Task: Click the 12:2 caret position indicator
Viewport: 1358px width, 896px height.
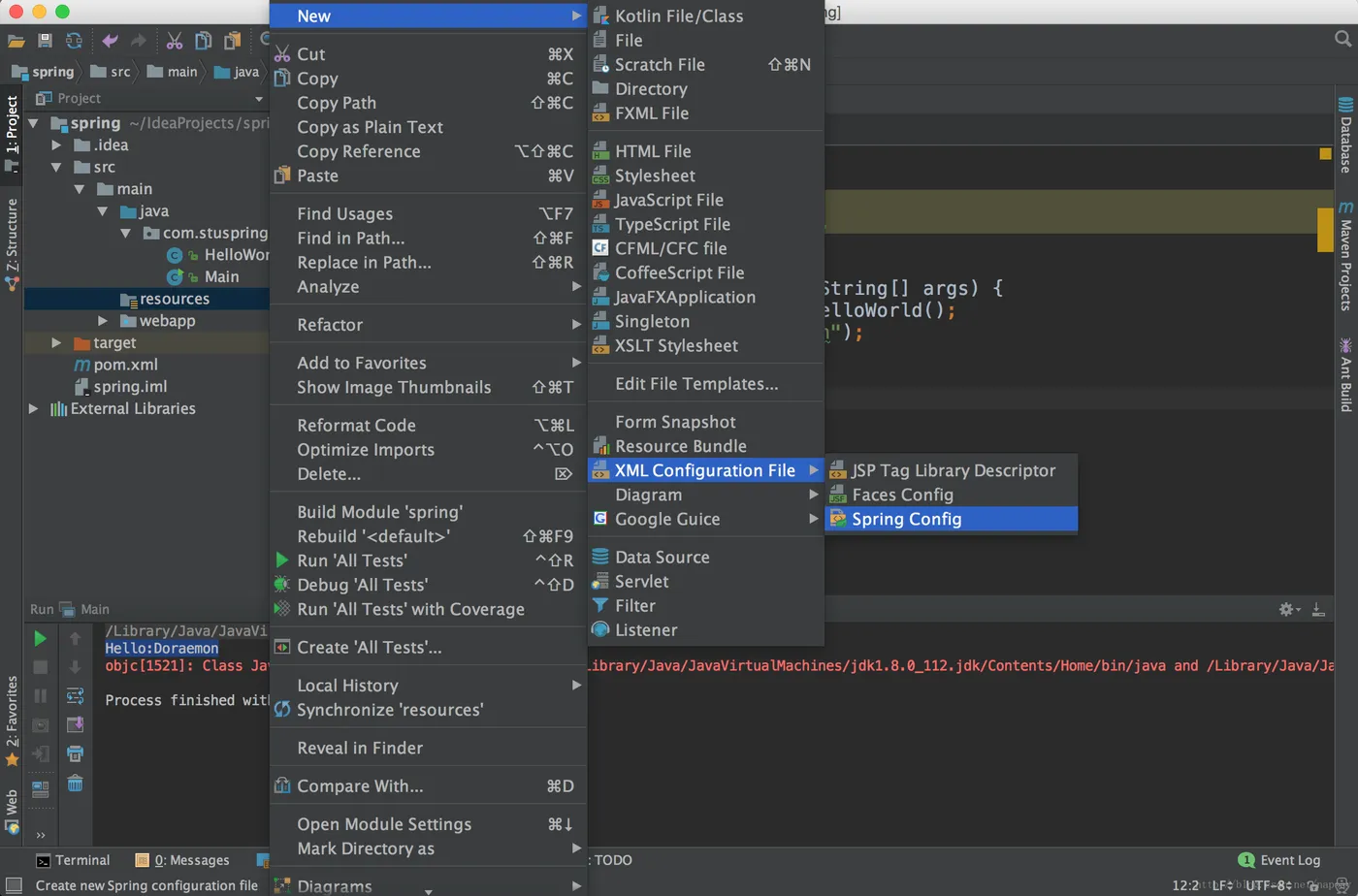Action: point(1185,885)
